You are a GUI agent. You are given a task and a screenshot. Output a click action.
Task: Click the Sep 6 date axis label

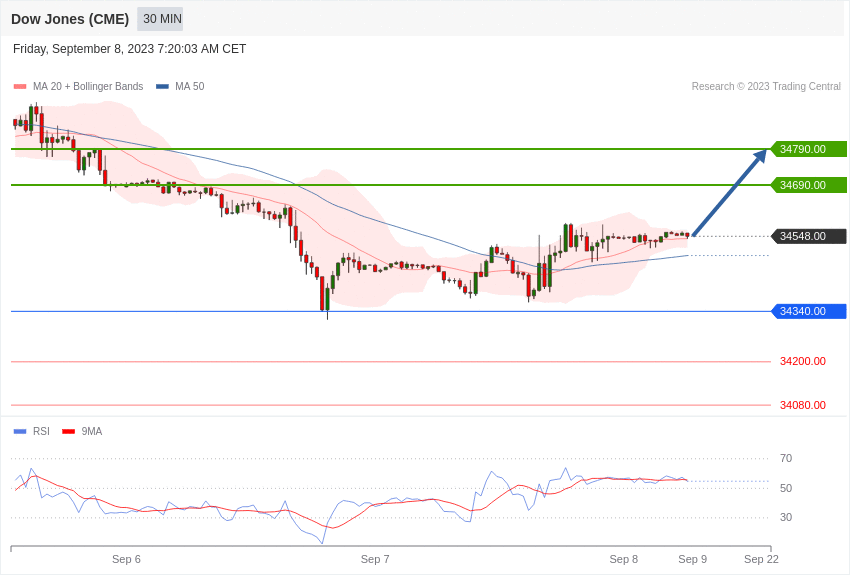[126, 559]
